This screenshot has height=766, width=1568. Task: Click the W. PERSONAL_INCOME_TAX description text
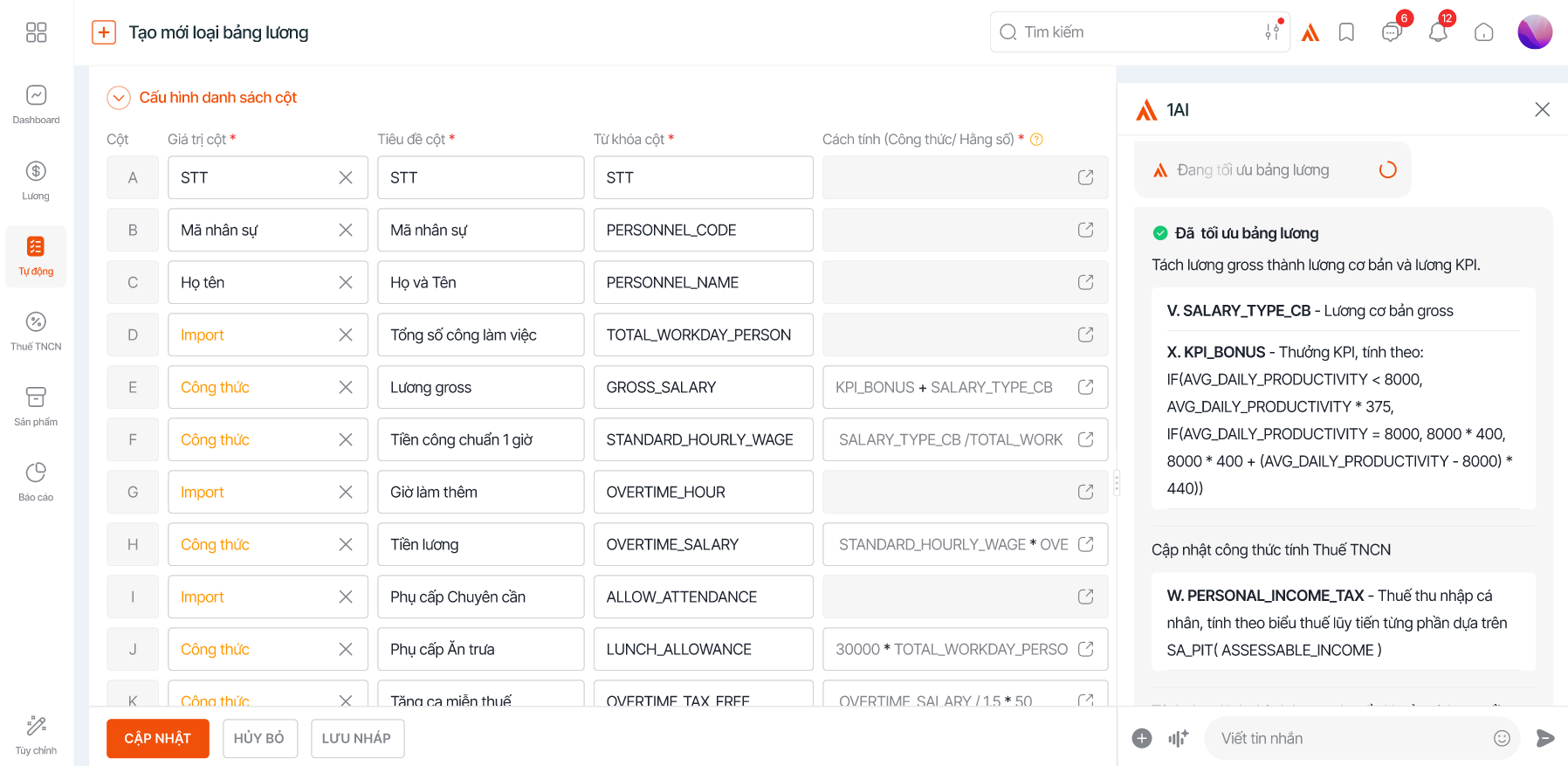point(1337,623)
